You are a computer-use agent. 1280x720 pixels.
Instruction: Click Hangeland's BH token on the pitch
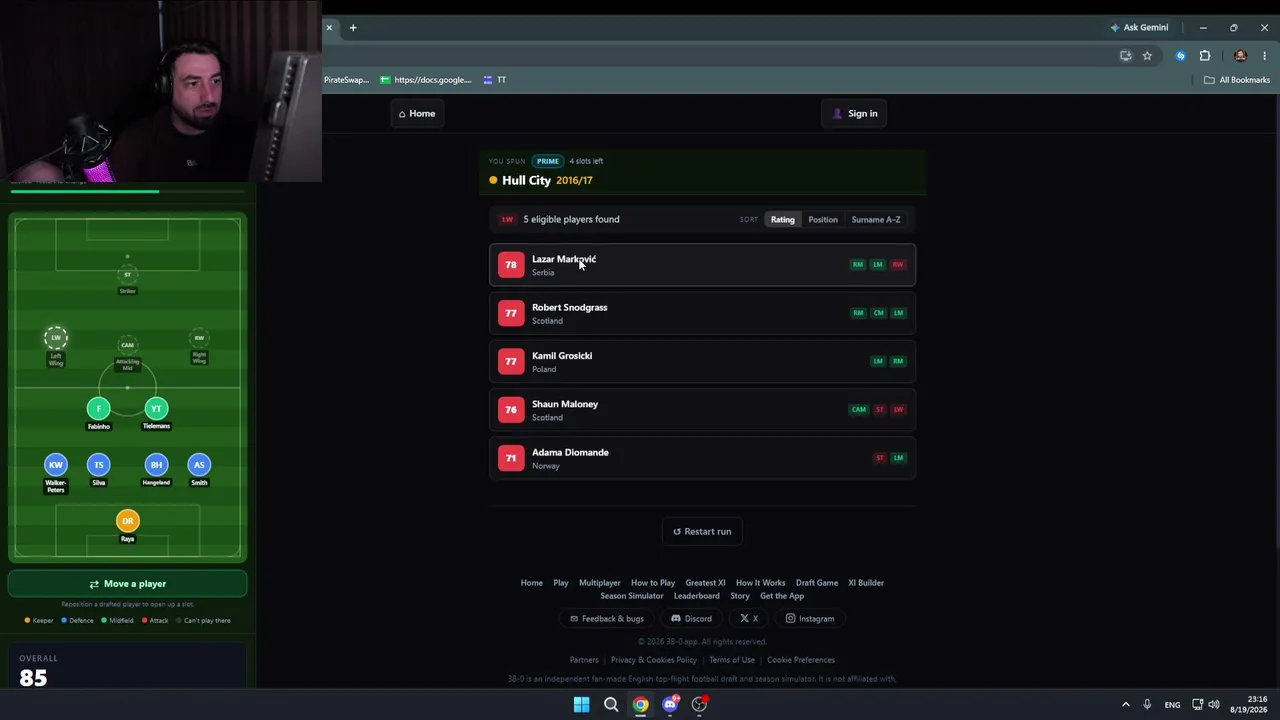point(156,464)
